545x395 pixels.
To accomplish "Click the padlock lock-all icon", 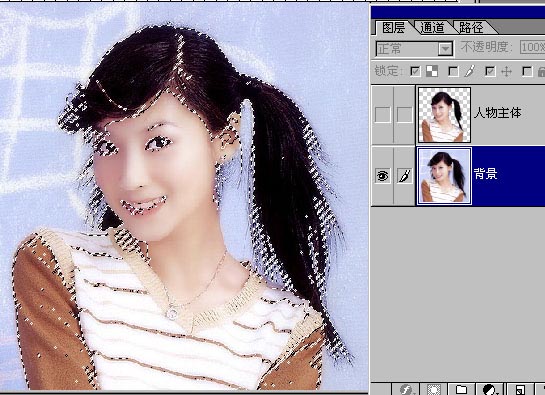I will click(x=542, y=72).
